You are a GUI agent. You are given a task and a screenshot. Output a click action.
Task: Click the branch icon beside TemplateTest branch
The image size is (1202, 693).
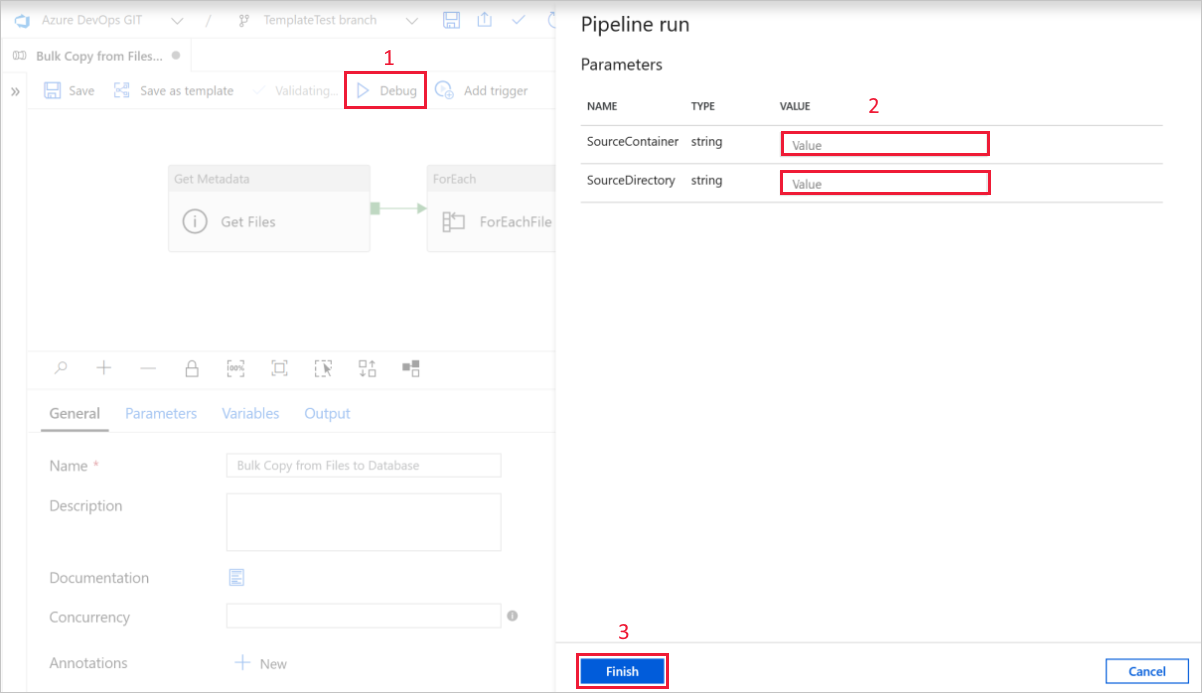tap(245, 20)
